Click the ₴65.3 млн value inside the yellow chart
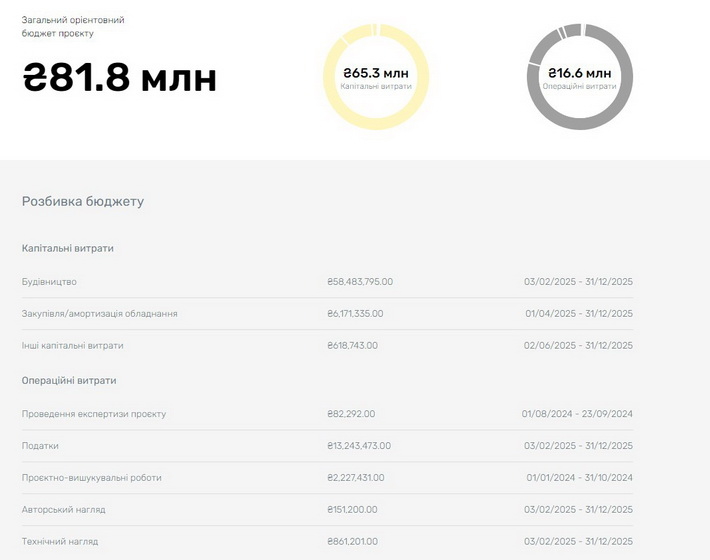This screenshot has height=560, width=710. 376,73
